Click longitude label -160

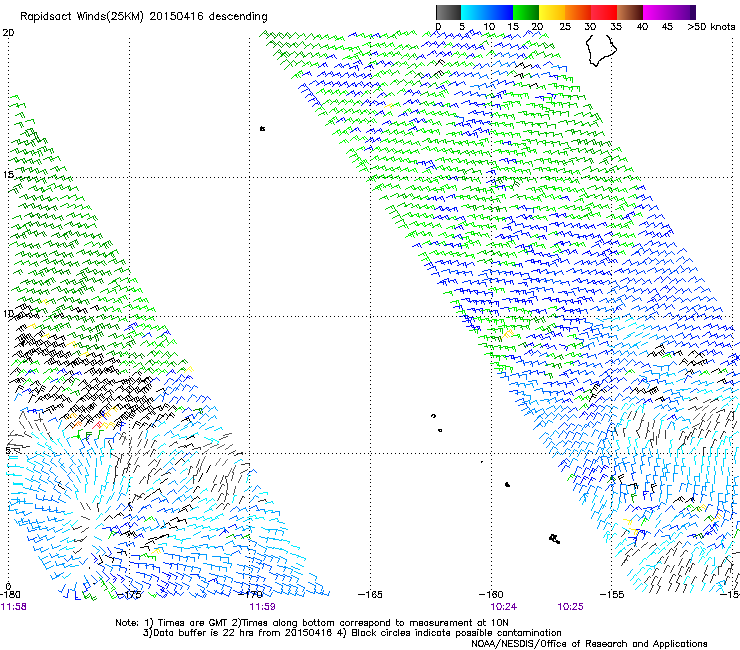pyautogui.click(x=491, y=595)
